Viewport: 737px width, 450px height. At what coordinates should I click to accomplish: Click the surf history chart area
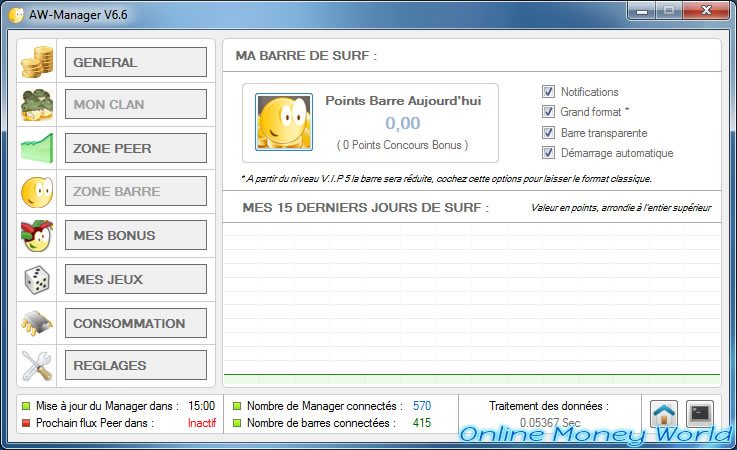(x=472, y=304)
